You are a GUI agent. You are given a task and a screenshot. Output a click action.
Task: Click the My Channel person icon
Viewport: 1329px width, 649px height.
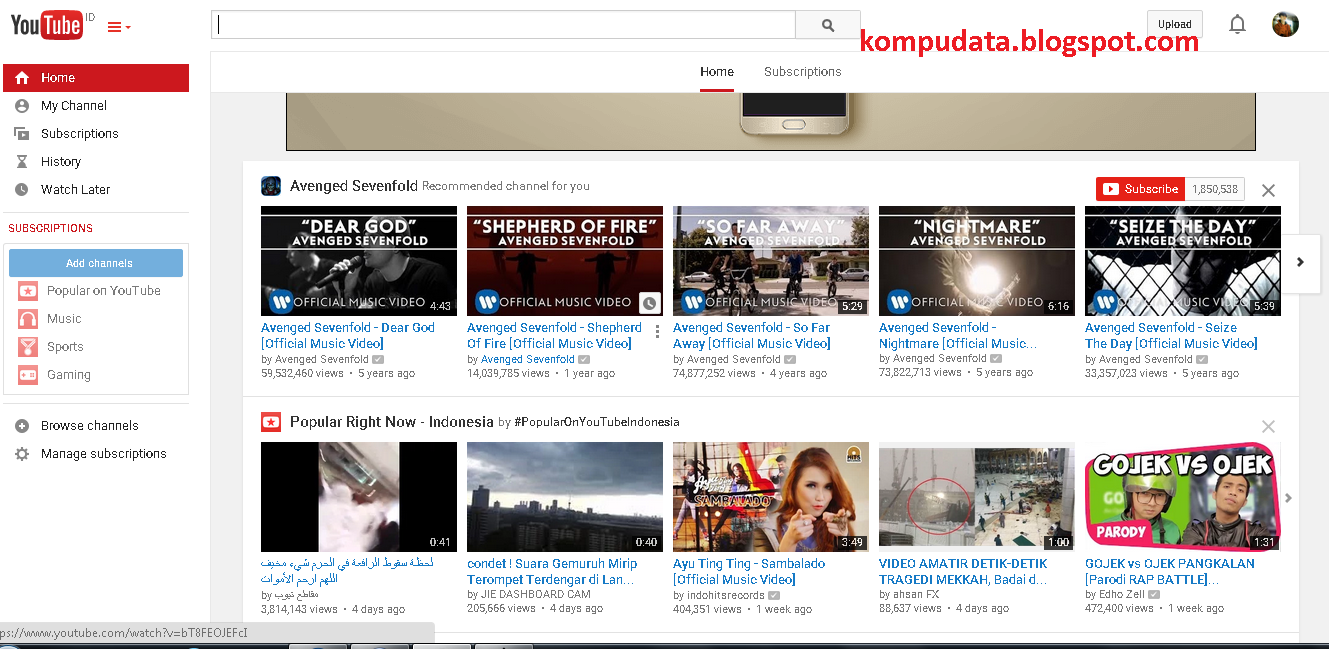click(x=22, y=106)
